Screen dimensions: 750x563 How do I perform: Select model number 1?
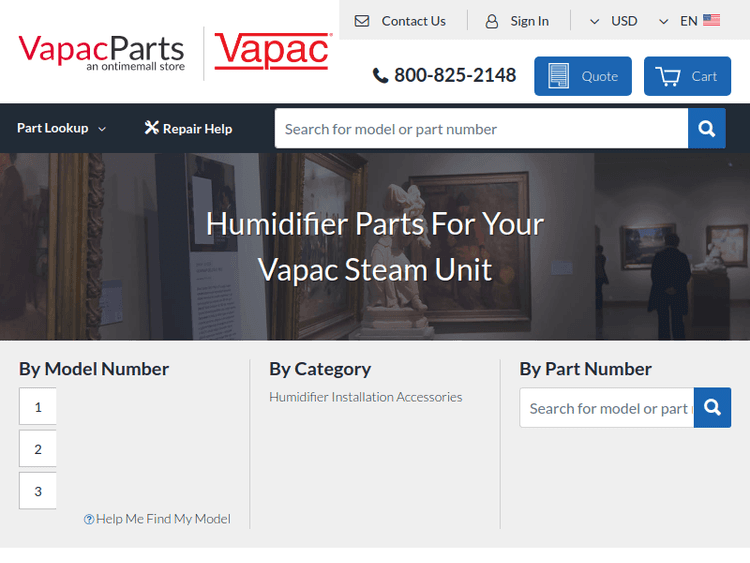coord(38,406)
